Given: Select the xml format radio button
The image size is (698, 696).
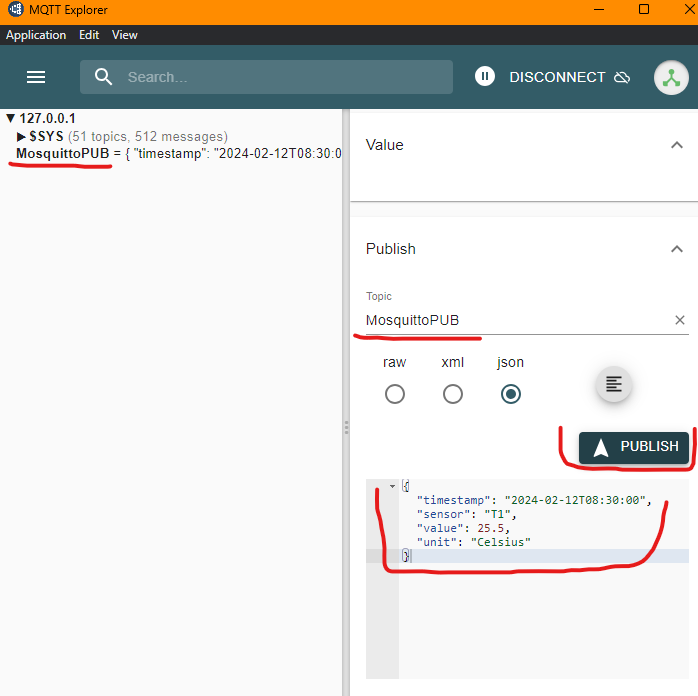Looking at the screenshot, I should click(x=452, y=394).
